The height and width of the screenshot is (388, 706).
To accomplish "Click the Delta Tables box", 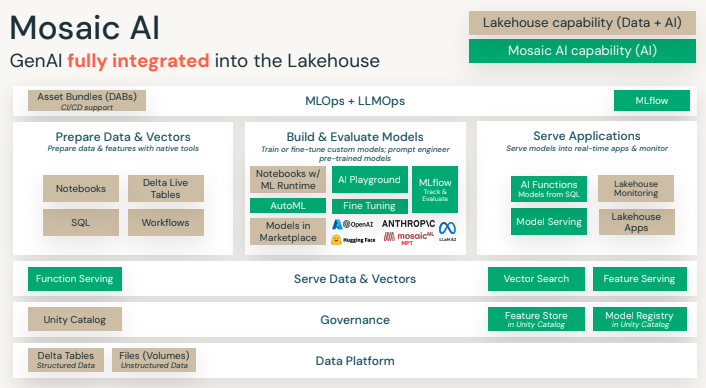I will [x=66, y=360].
